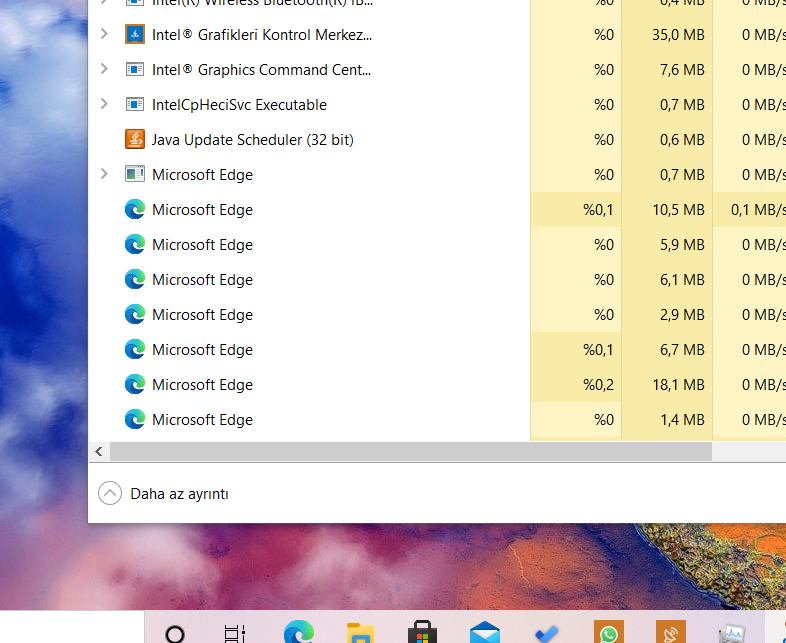The width and height of the screenshot is (786, 643).
Task: Select the Intel Grafikleri Kontrol Merkezi icon
Action: coord(135,35)
